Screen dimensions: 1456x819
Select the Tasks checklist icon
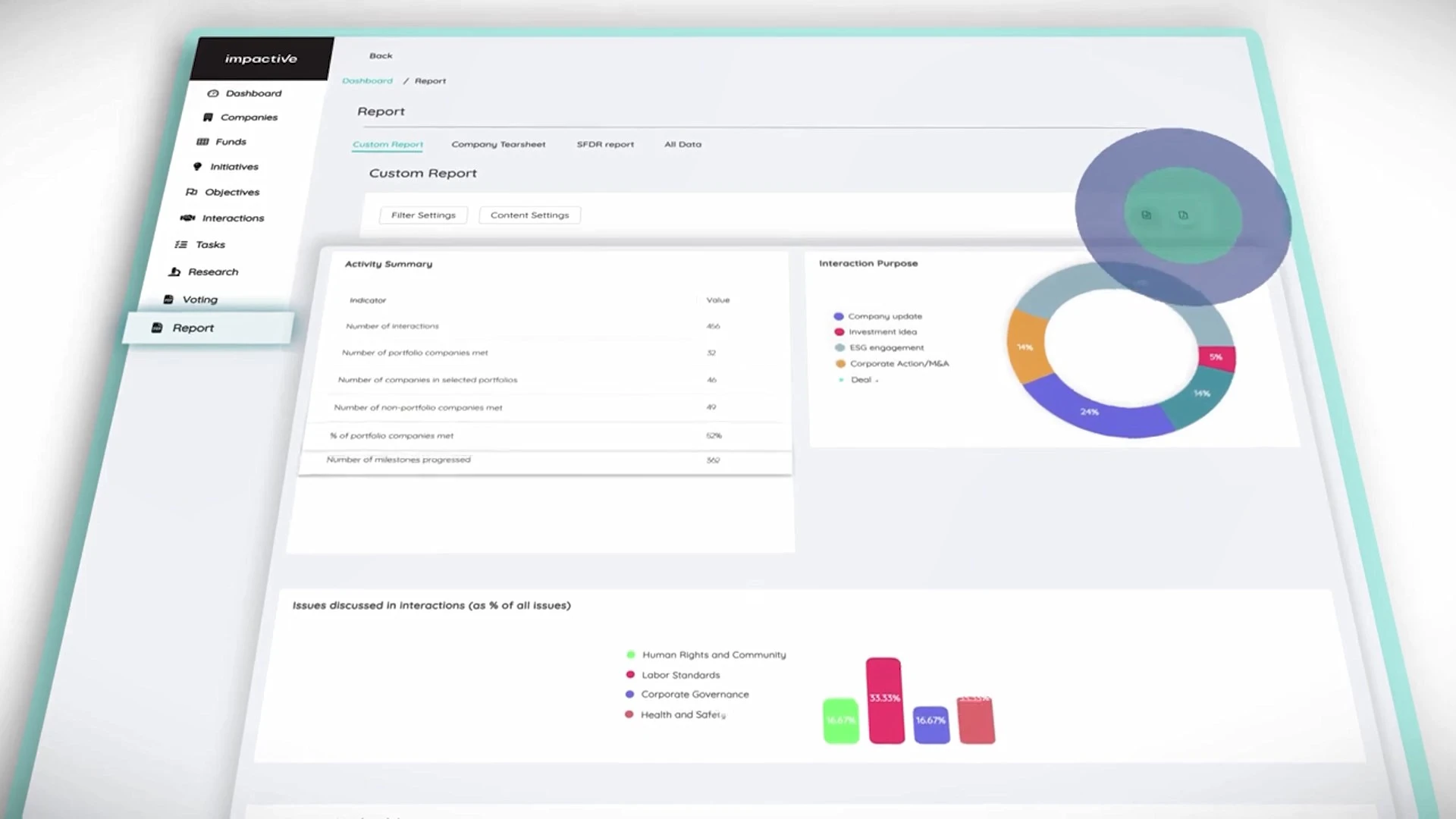point(181,245)
